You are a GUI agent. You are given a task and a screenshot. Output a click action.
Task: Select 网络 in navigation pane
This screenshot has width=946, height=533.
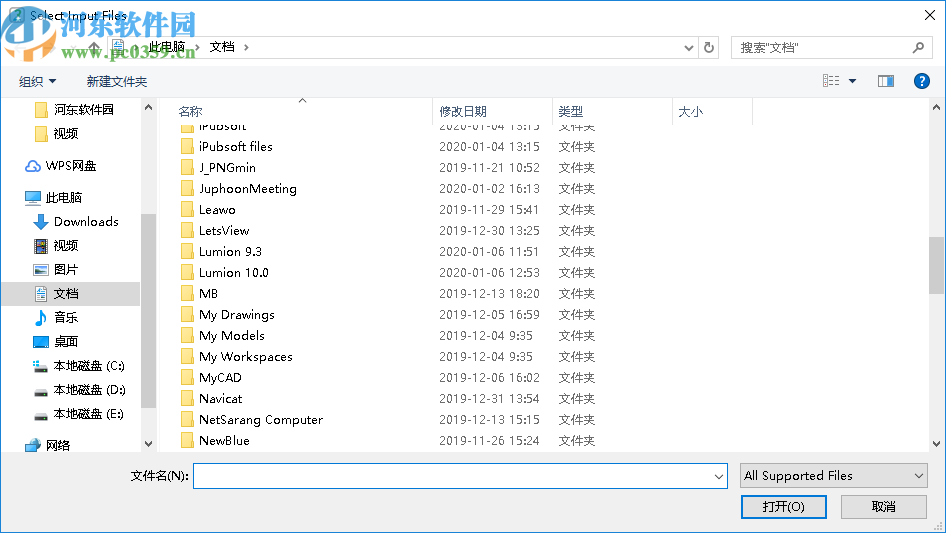point(47,445)
